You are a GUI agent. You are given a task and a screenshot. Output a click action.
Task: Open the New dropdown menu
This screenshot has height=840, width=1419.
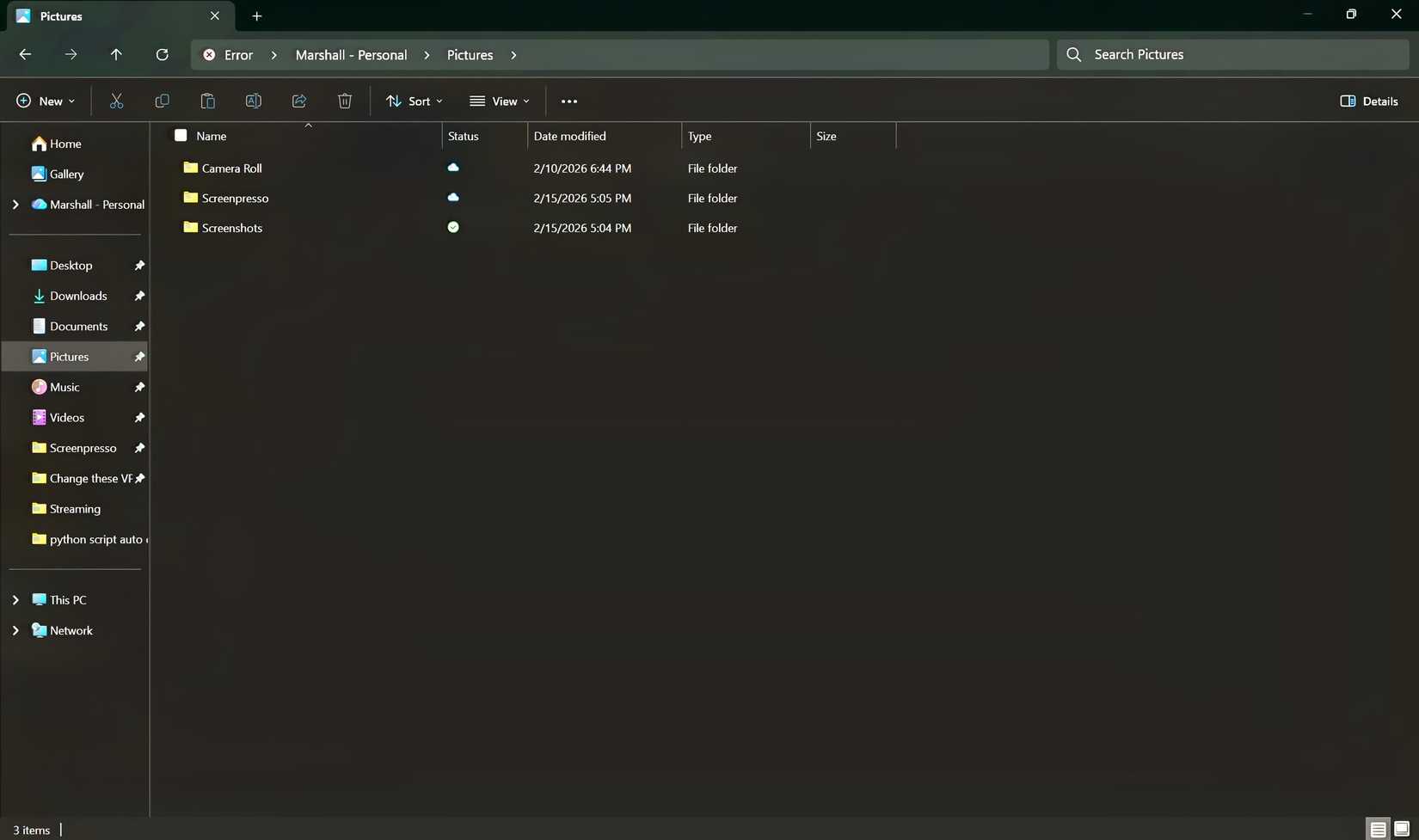pyautogui.click(x=46, y=101)
